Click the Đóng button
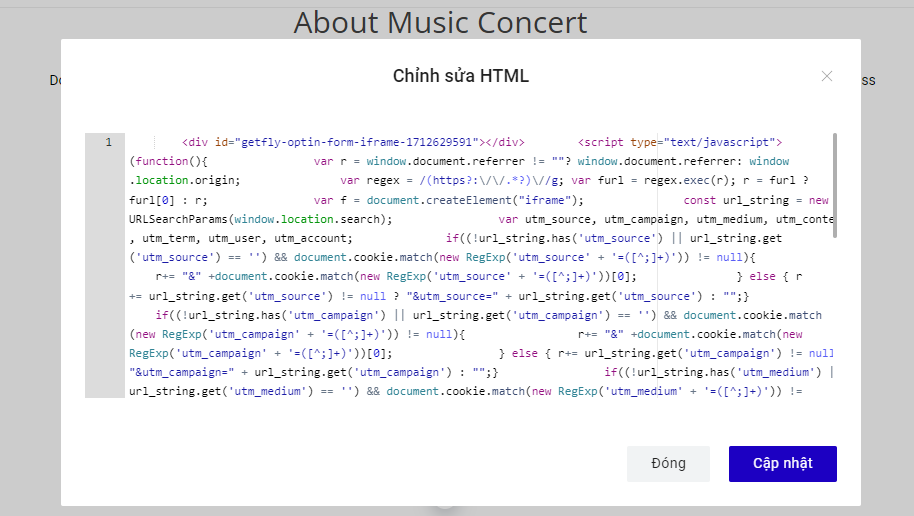Image resolution: width=914 pixels, height=516 pixels. point(668,464)
